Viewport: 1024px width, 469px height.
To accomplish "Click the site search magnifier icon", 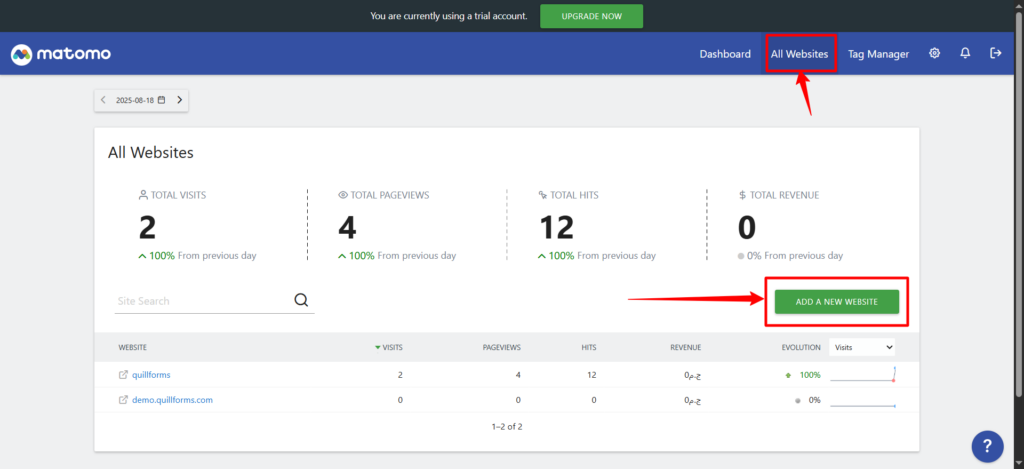I will point(301,300).
